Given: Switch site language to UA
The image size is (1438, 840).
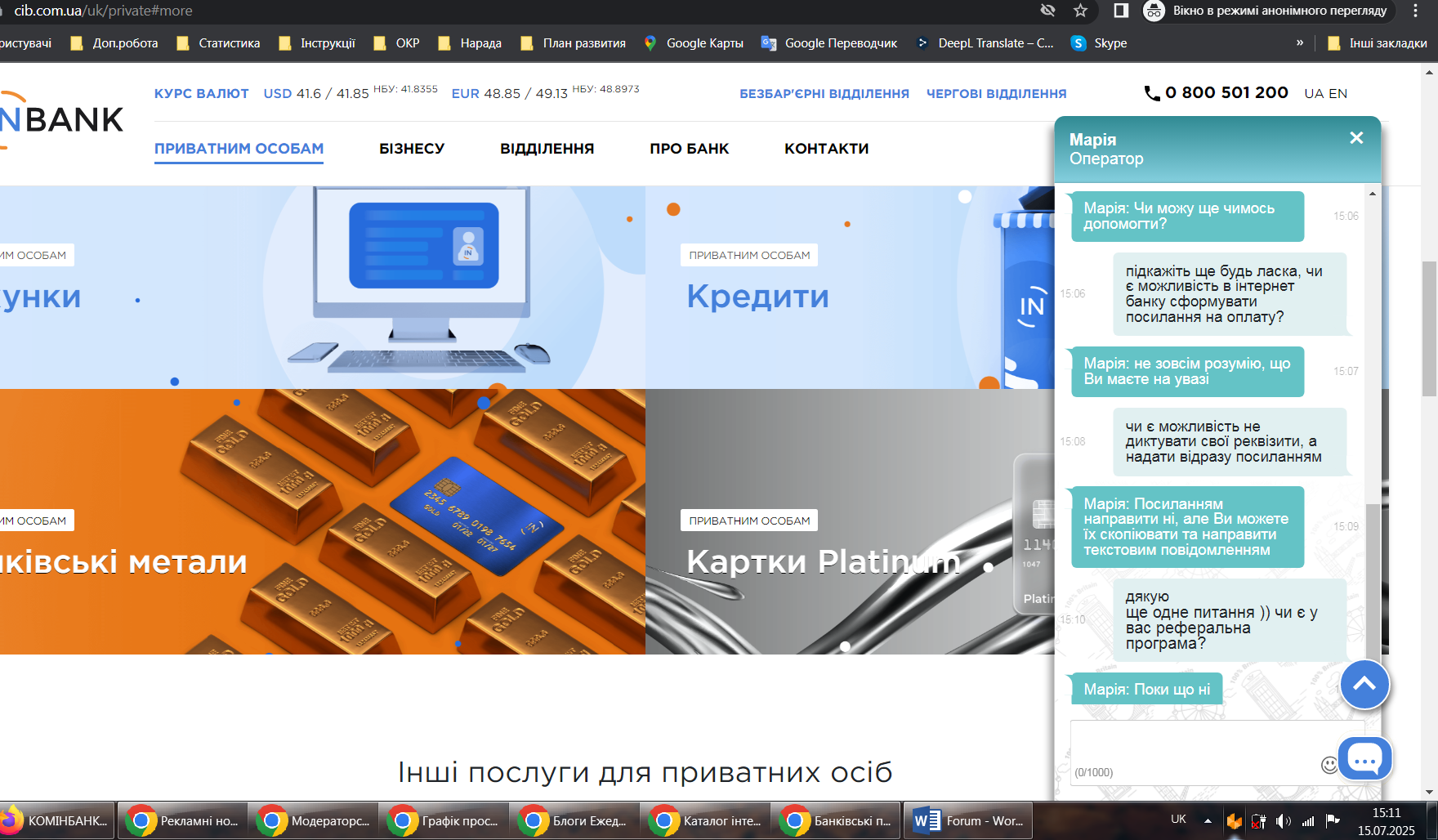Looking at the screenshot, I should [x=1314, y=93].
